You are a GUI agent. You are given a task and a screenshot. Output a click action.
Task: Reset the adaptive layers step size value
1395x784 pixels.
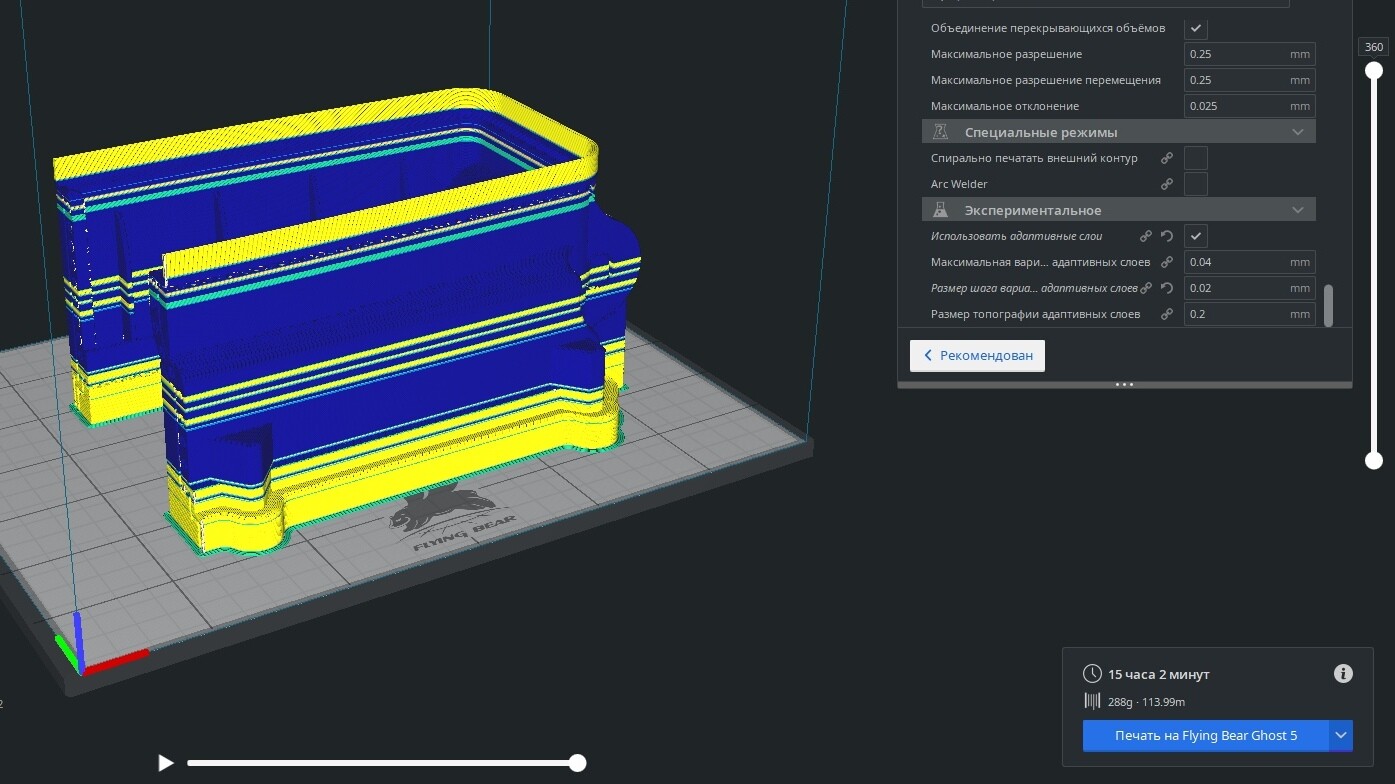1166,288
